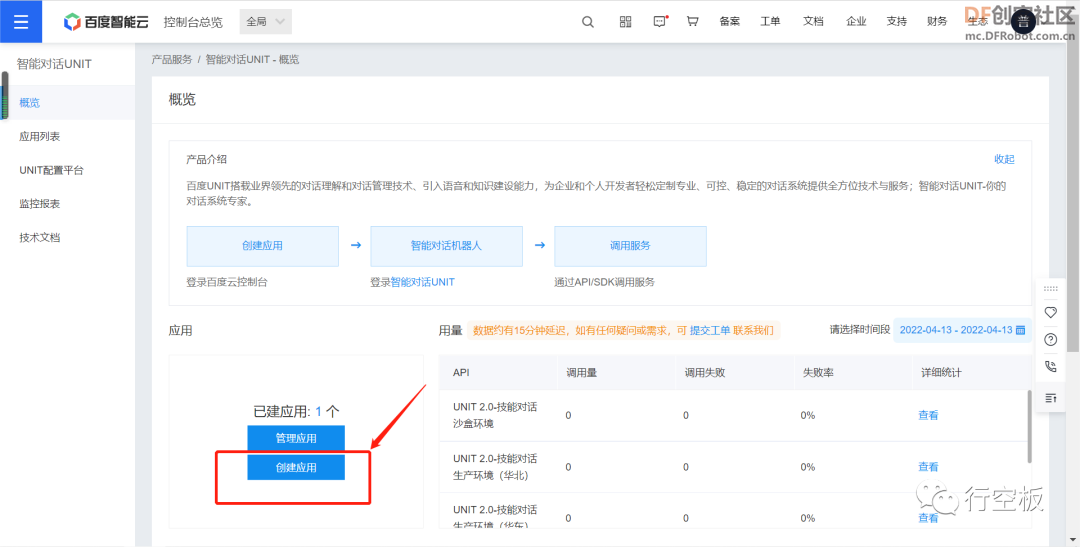Click the drag handle dots on the right panel
The height and width of the screenshot is (547, 1080).
click(x=1050, y=289)
